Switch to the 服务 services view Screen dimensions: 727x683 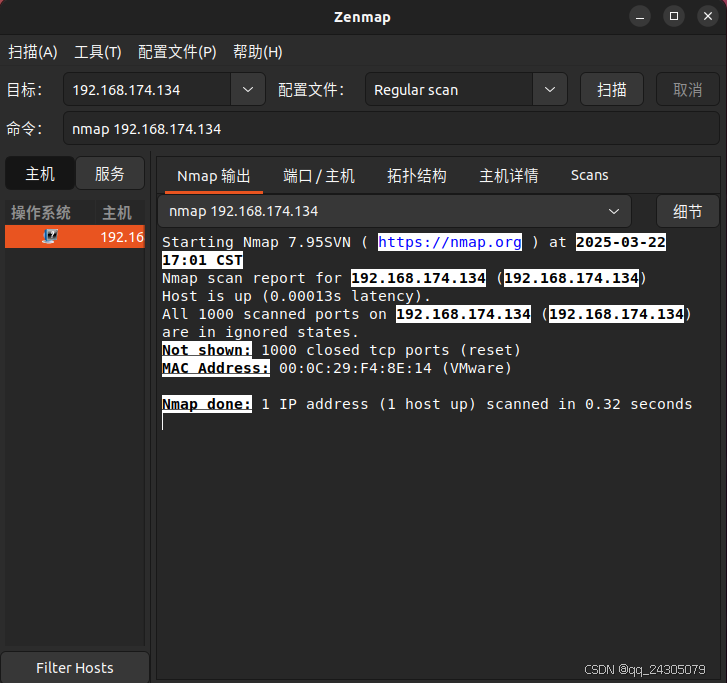click(x=110, y=174)
